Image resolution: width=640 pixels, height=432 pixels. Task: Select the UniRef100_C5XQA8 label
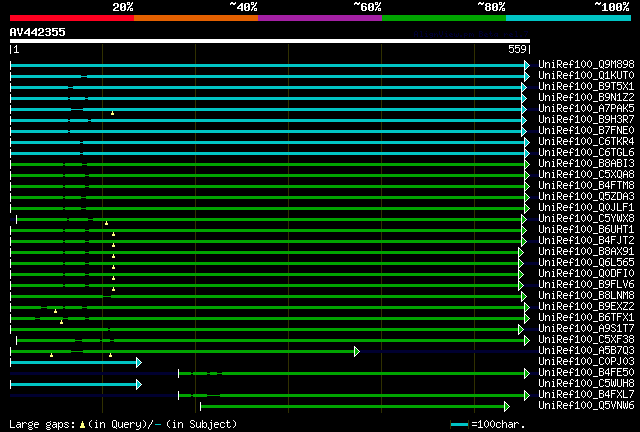(x=586, y=174)
